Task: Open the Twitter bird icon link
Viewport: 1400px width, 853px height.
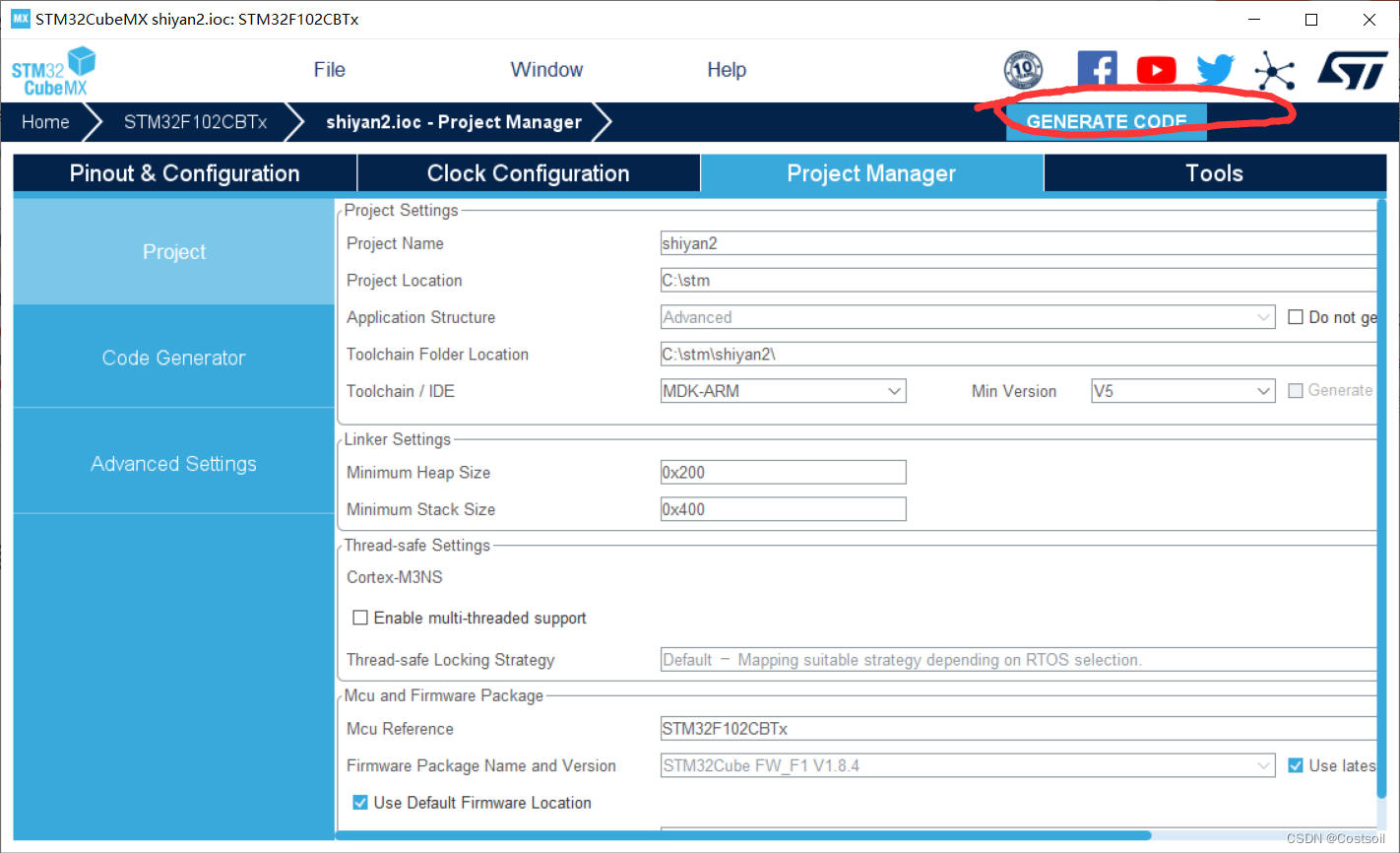Action: (x=1215, y=70)
